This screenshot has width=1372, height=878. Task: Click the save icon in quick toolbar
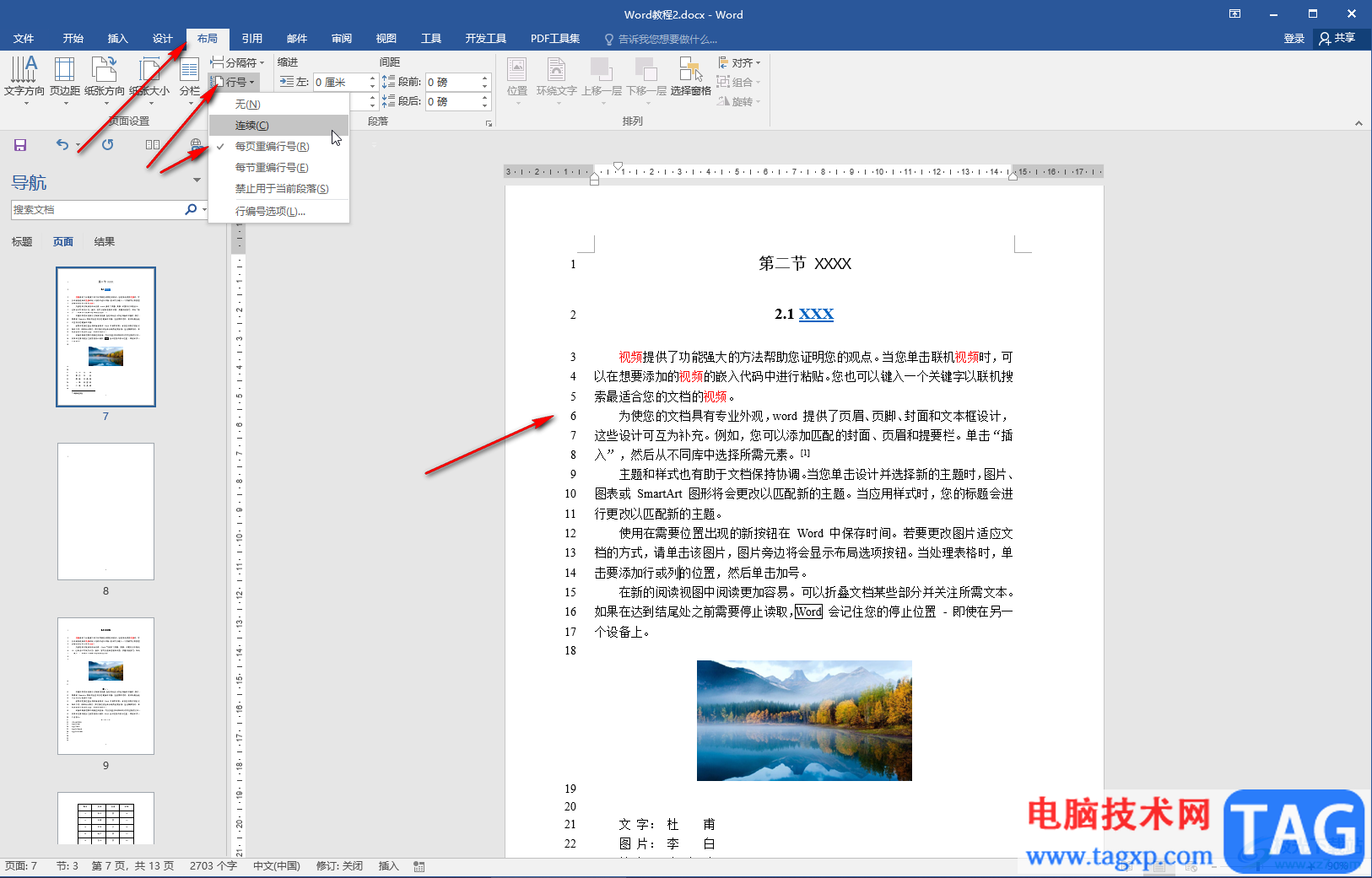(20, 145)
